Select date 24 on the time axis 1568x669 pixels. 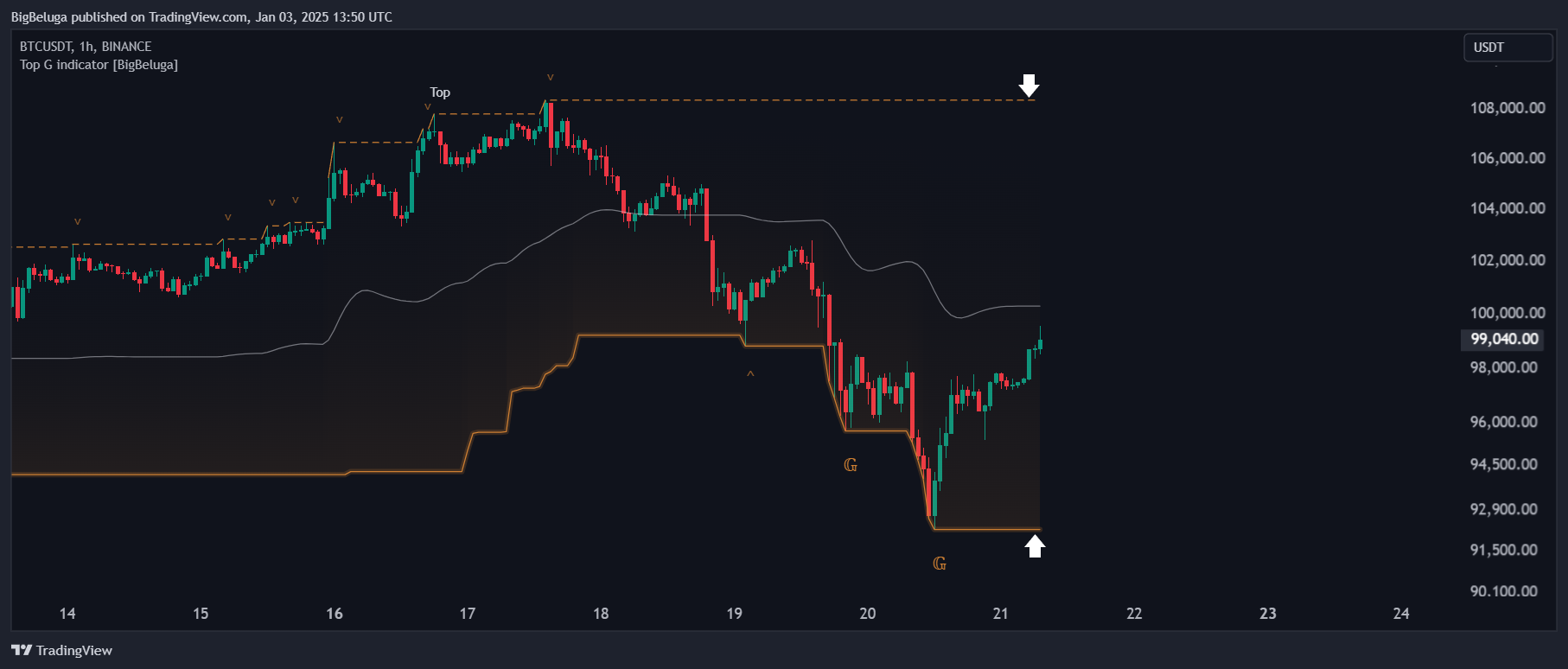click(1401, 614)
